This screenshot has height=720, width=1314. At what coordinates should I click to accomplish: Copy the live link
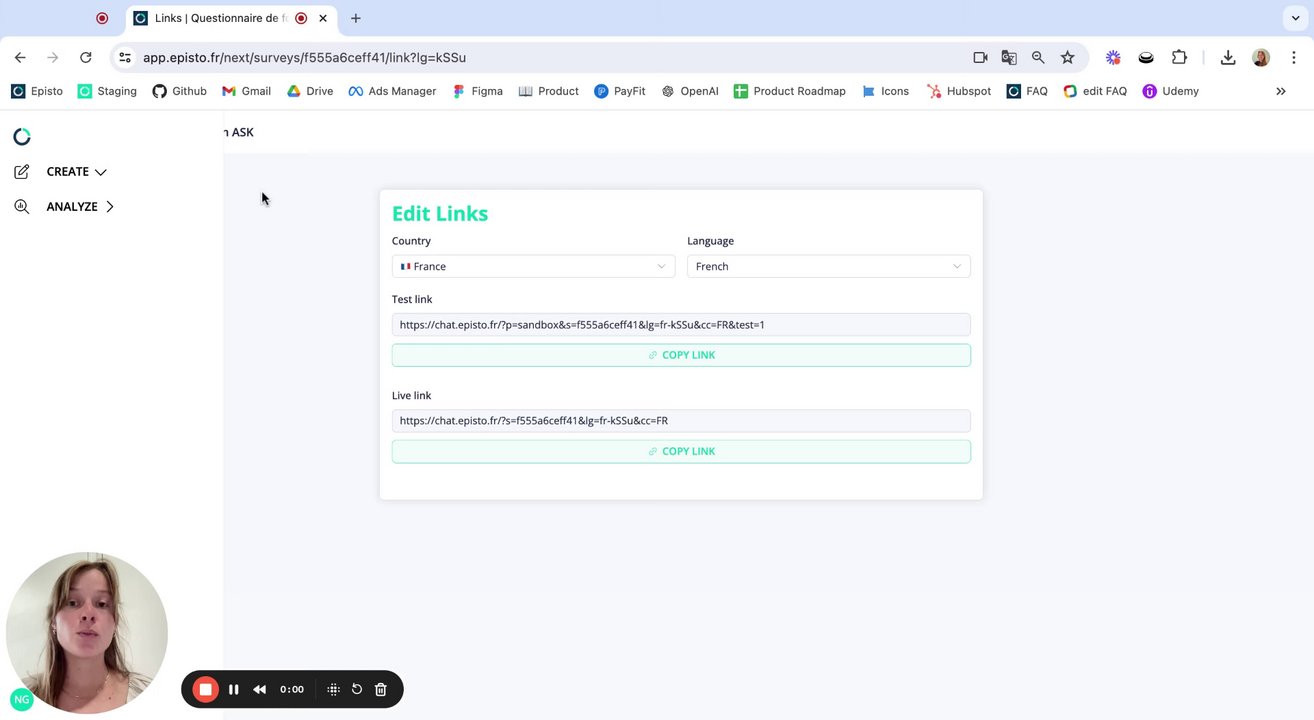point(681,451)
